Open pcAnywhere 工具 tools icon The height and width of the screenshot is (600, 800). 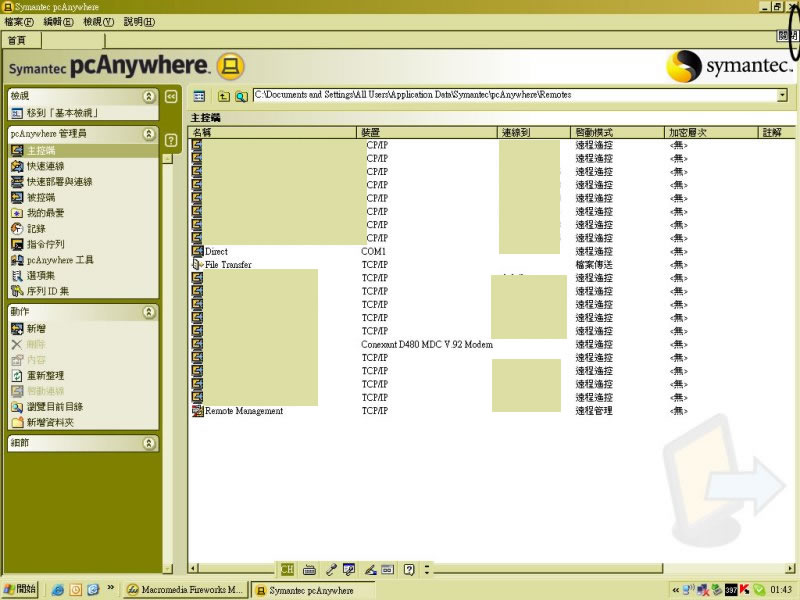[17, 260]
